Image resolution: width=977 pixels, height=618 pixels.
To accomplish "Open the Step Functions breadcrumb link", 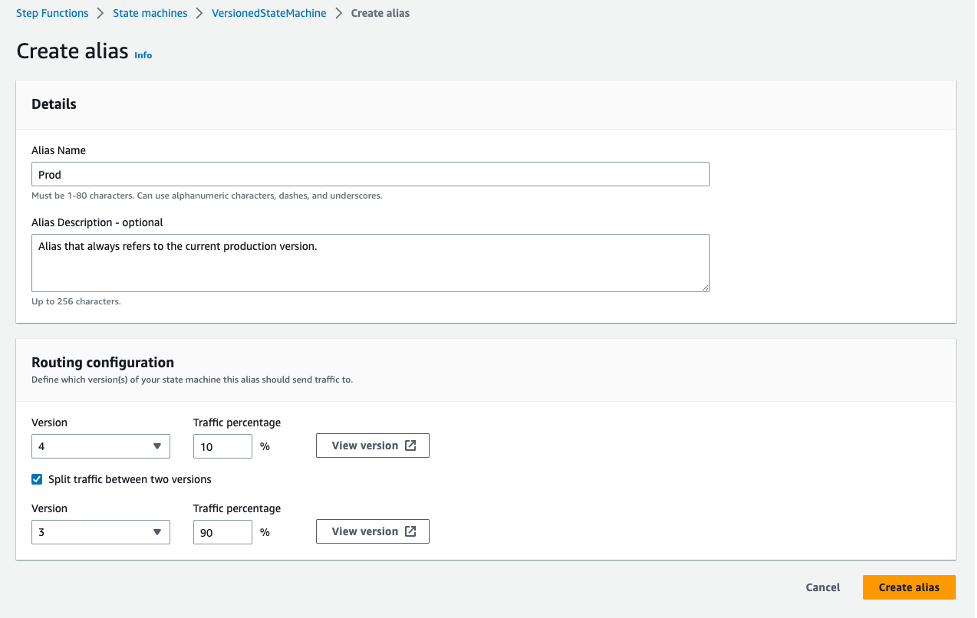I will (52, 13).
